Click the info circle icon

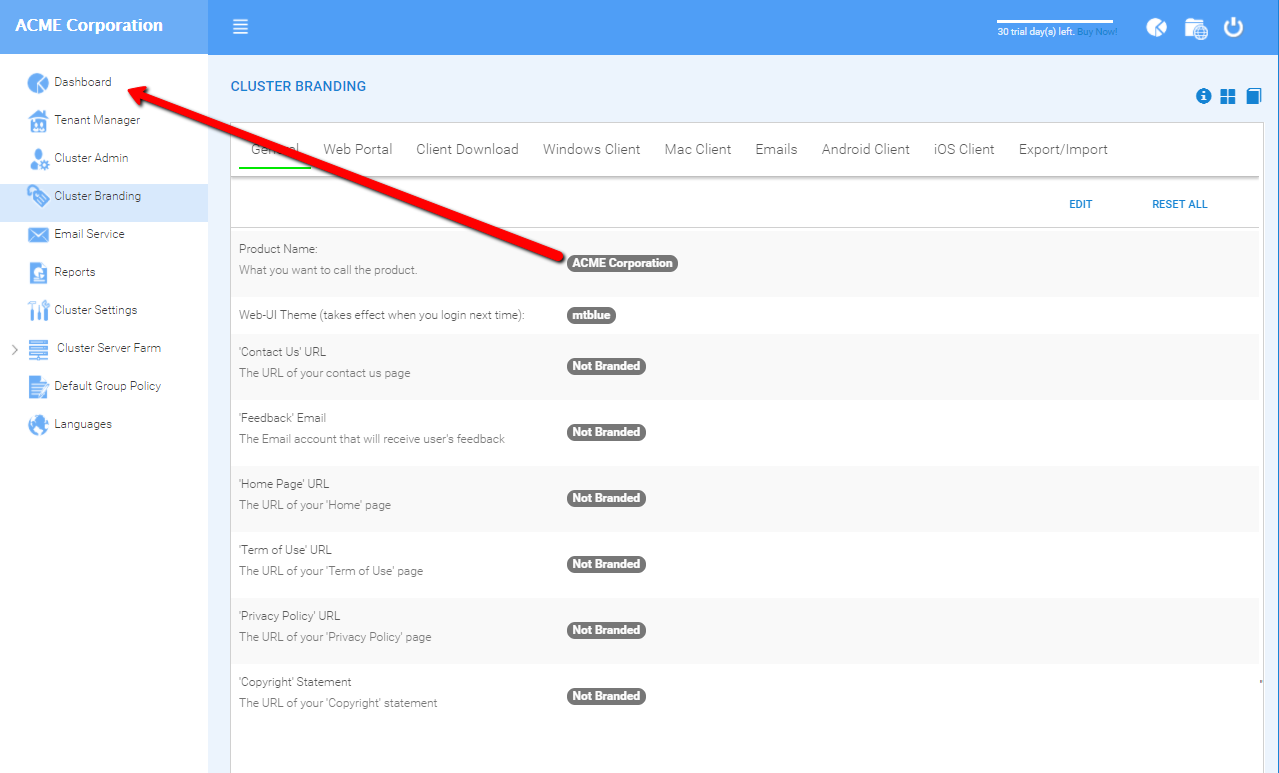point(1204,96)
